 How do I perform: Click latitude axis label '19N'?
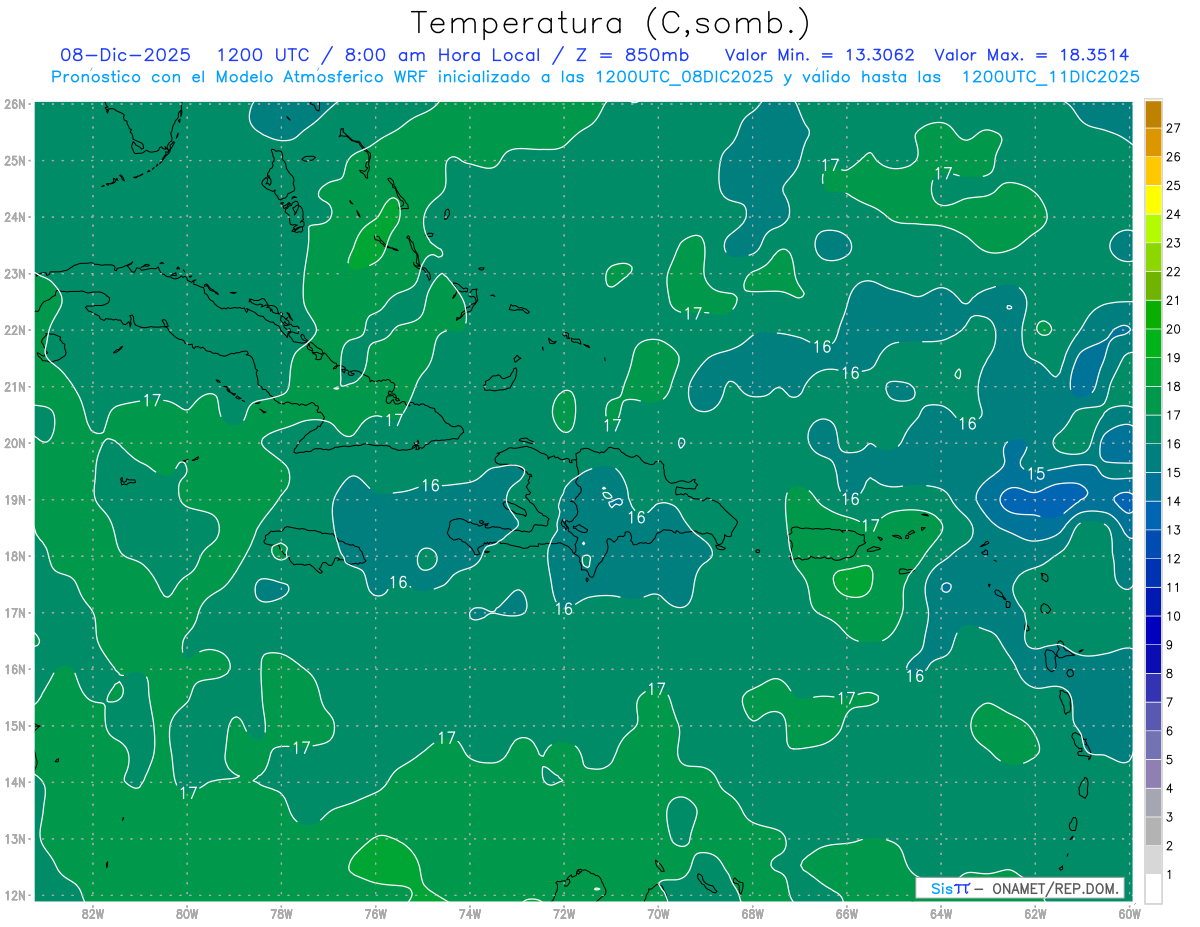click(x=14, y=500)
